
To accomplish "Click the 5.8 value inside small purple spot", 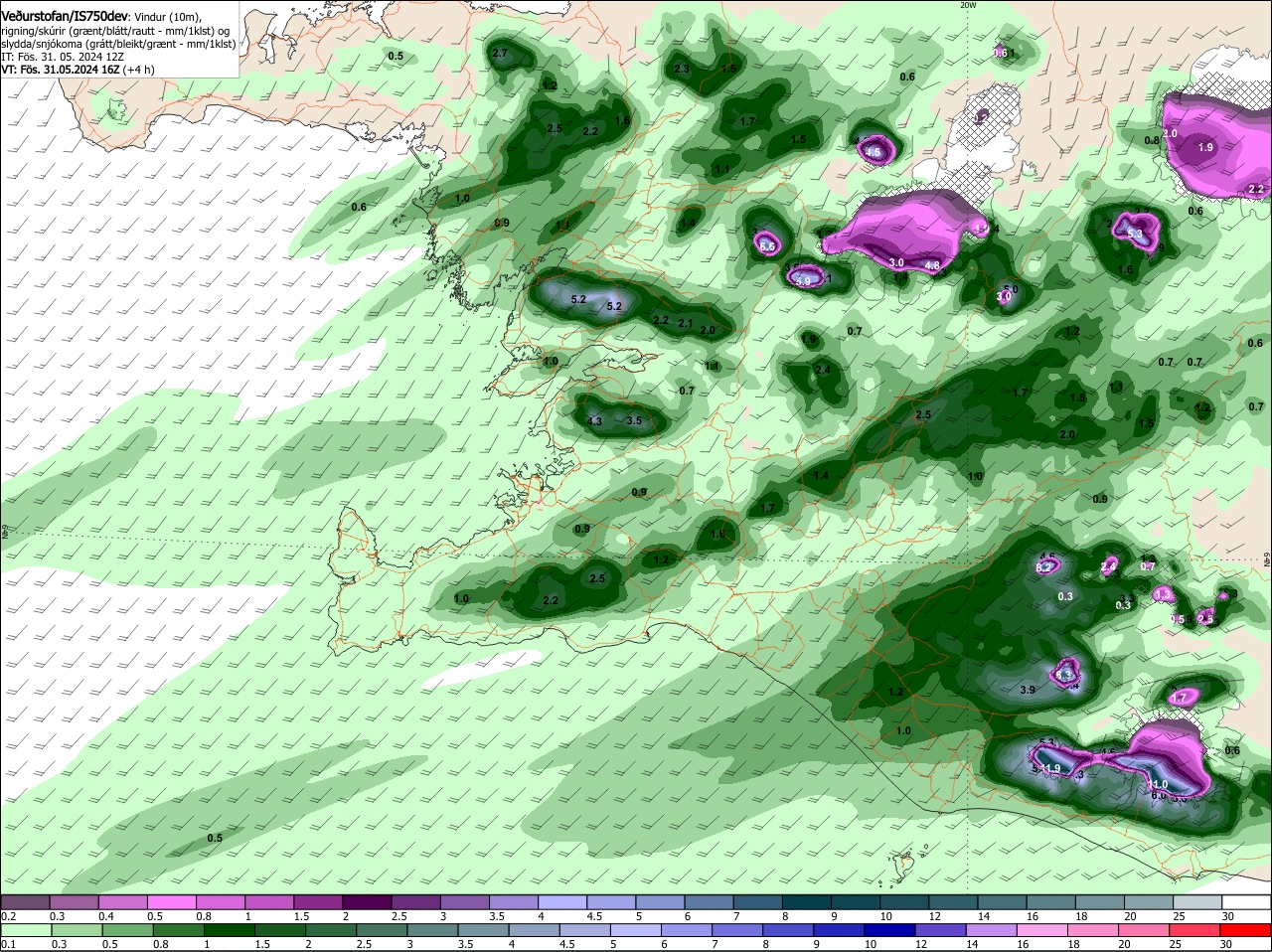I will tap(803, 281).
